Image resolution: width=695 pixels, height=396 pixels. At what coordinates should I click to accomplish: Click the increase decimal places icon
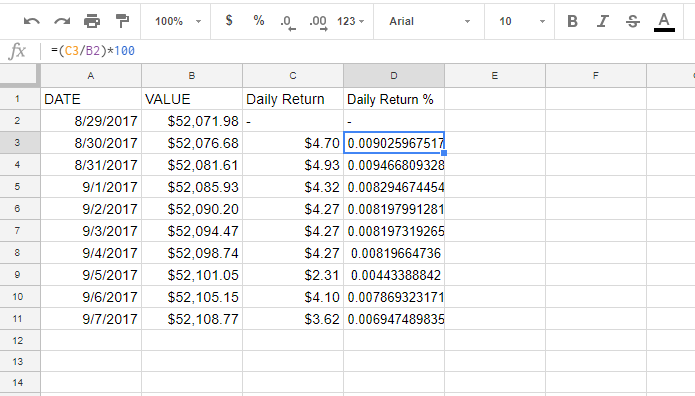[318, 22]
